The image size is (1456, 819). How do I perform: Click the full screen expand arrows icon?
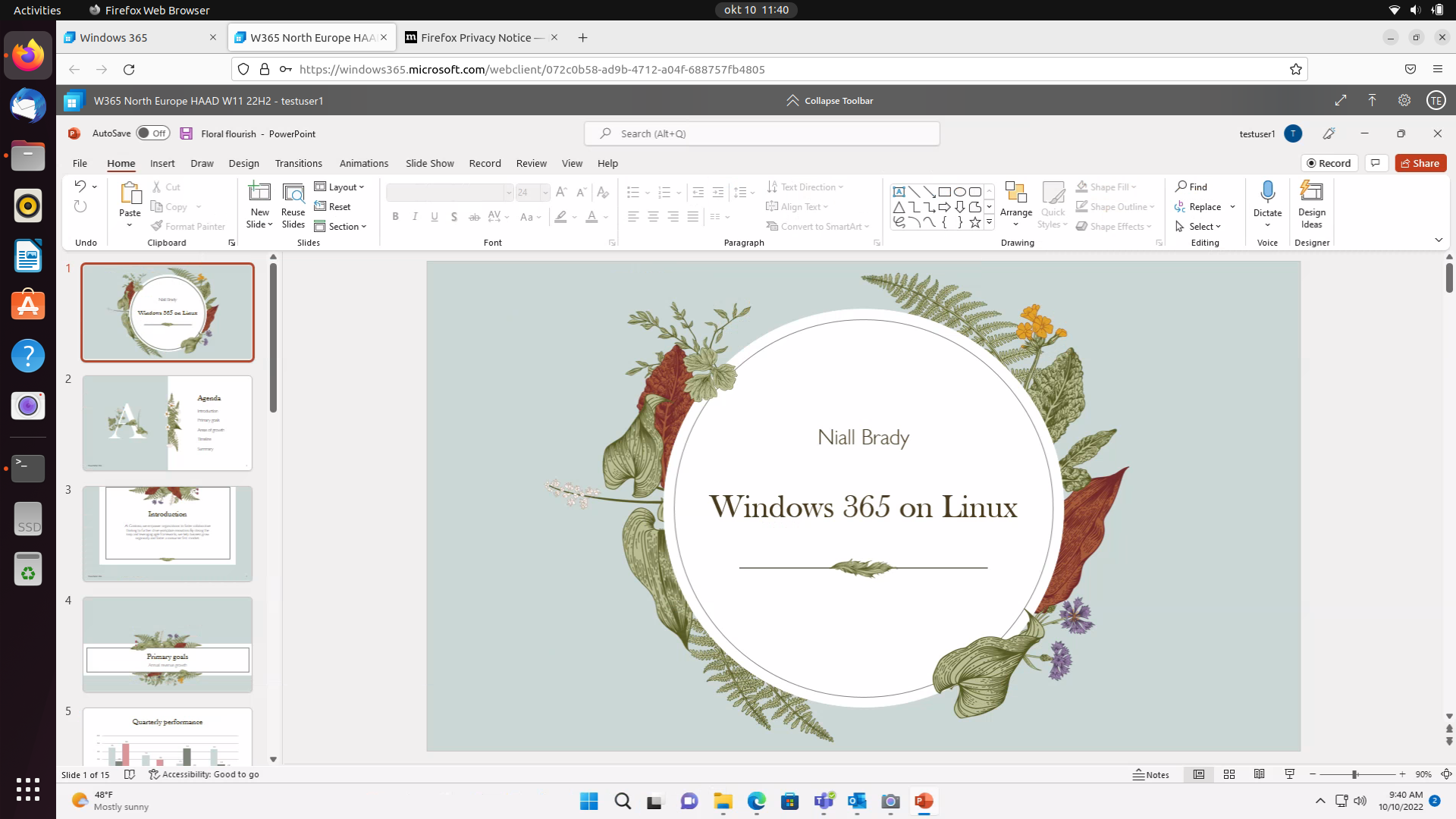(x=1341, y=100)
